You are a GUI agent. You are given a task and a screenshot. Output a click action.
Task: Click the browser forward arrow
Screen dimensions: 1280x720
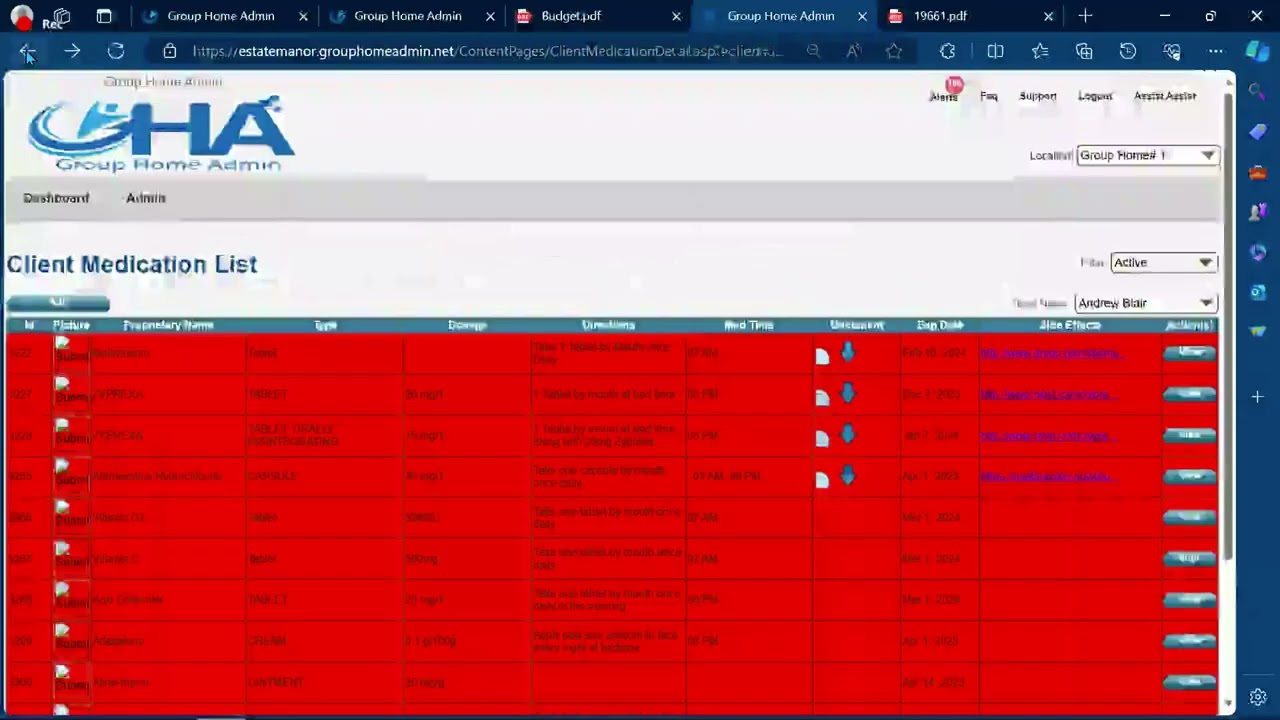(x=72, y=52)
